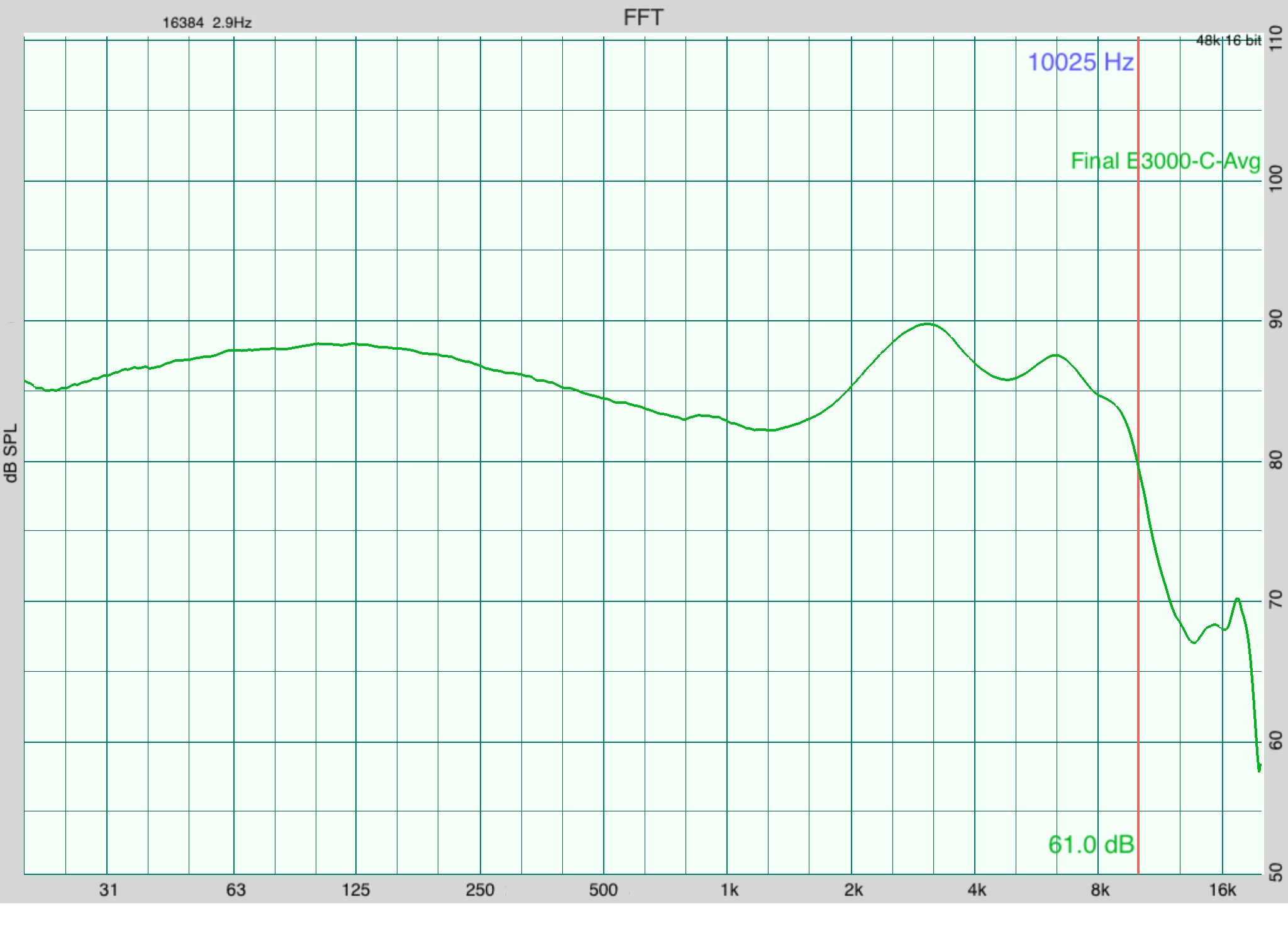Click the 'FFT' chart title
This screenshot has width=1288, height=941.
(x=643, y=18)
